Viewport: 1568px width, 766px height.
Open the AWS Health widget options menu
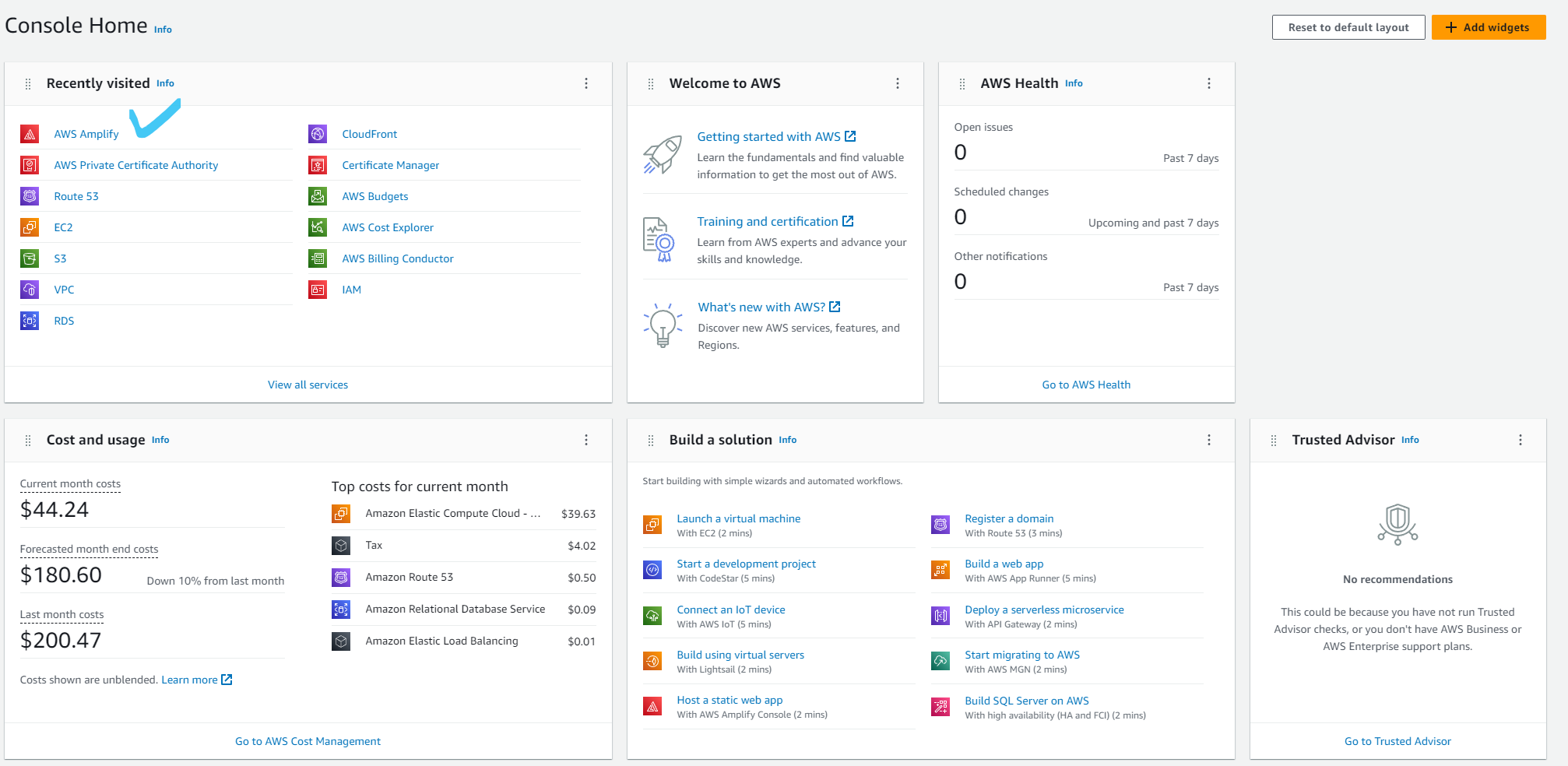(x=1209, y=83)
